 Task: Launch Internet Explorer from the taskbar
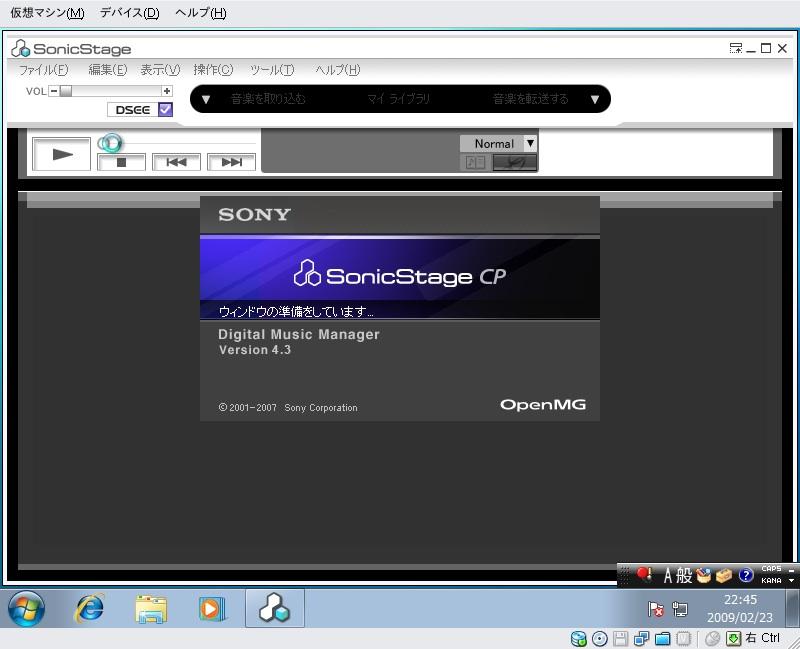click(x=89, y=609)
